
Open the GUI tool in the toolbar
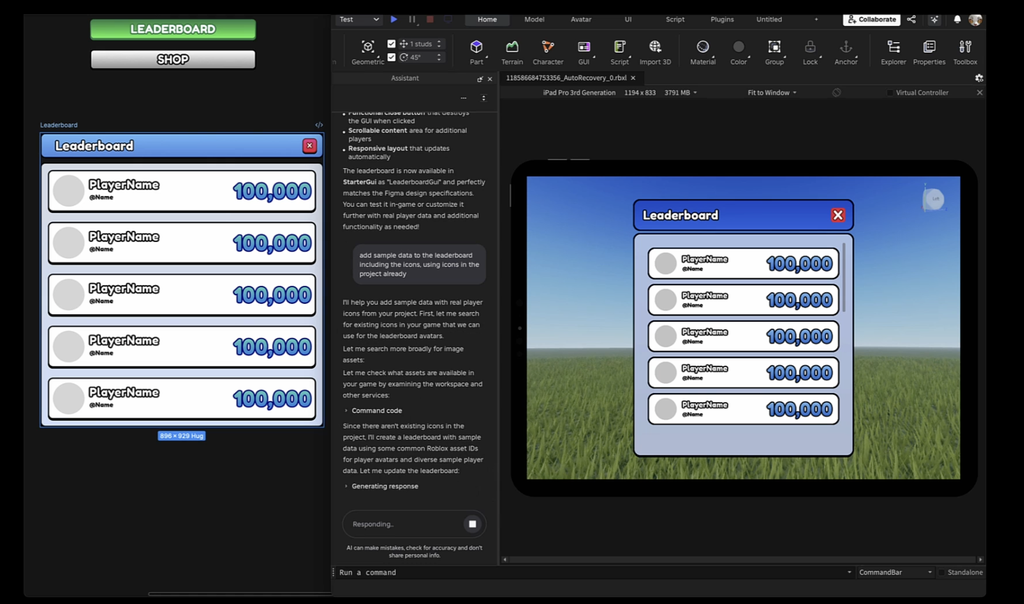[584, 47]
